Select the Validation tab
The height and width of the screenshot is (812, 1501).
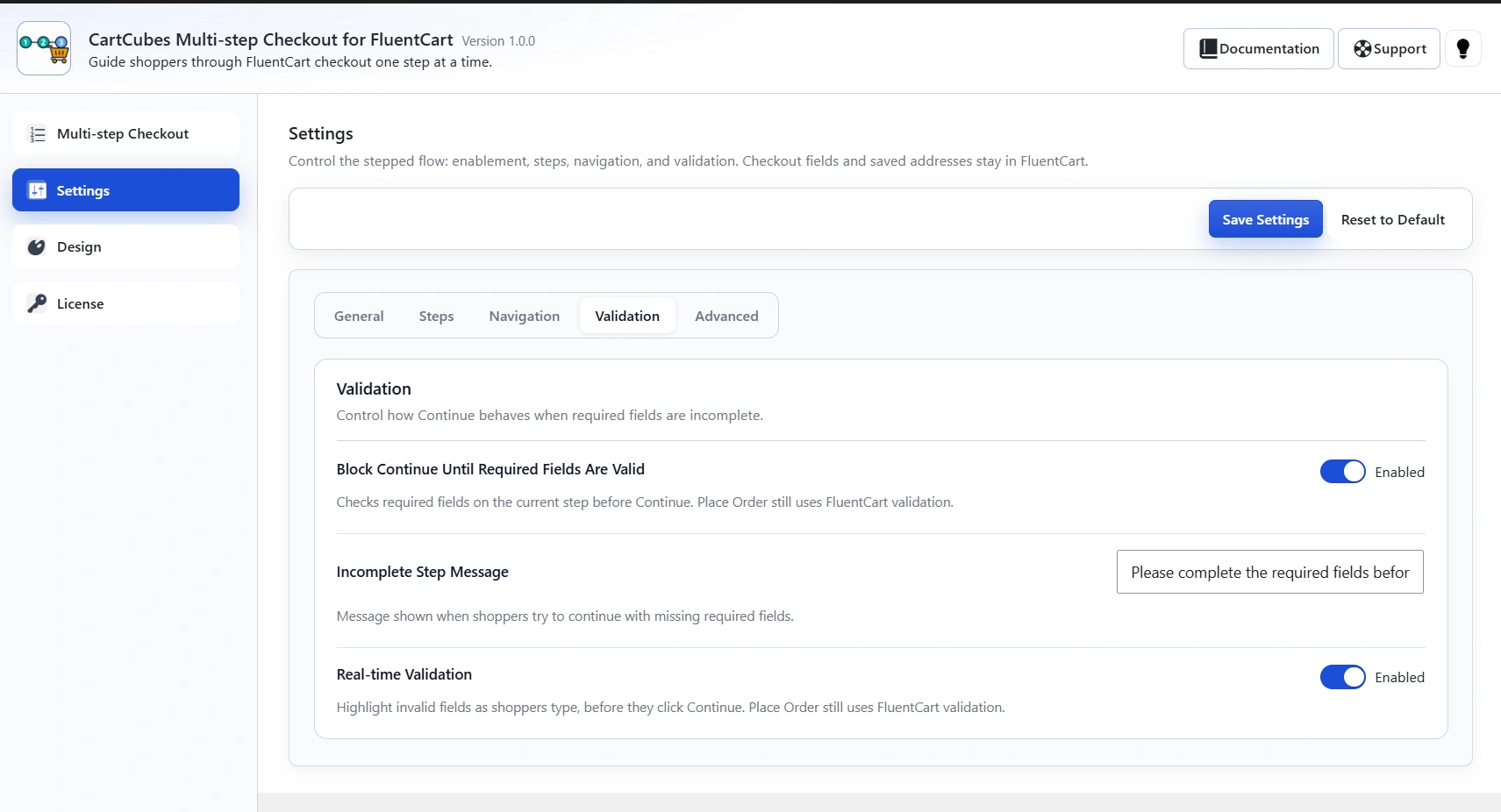(x=627, y=316)
